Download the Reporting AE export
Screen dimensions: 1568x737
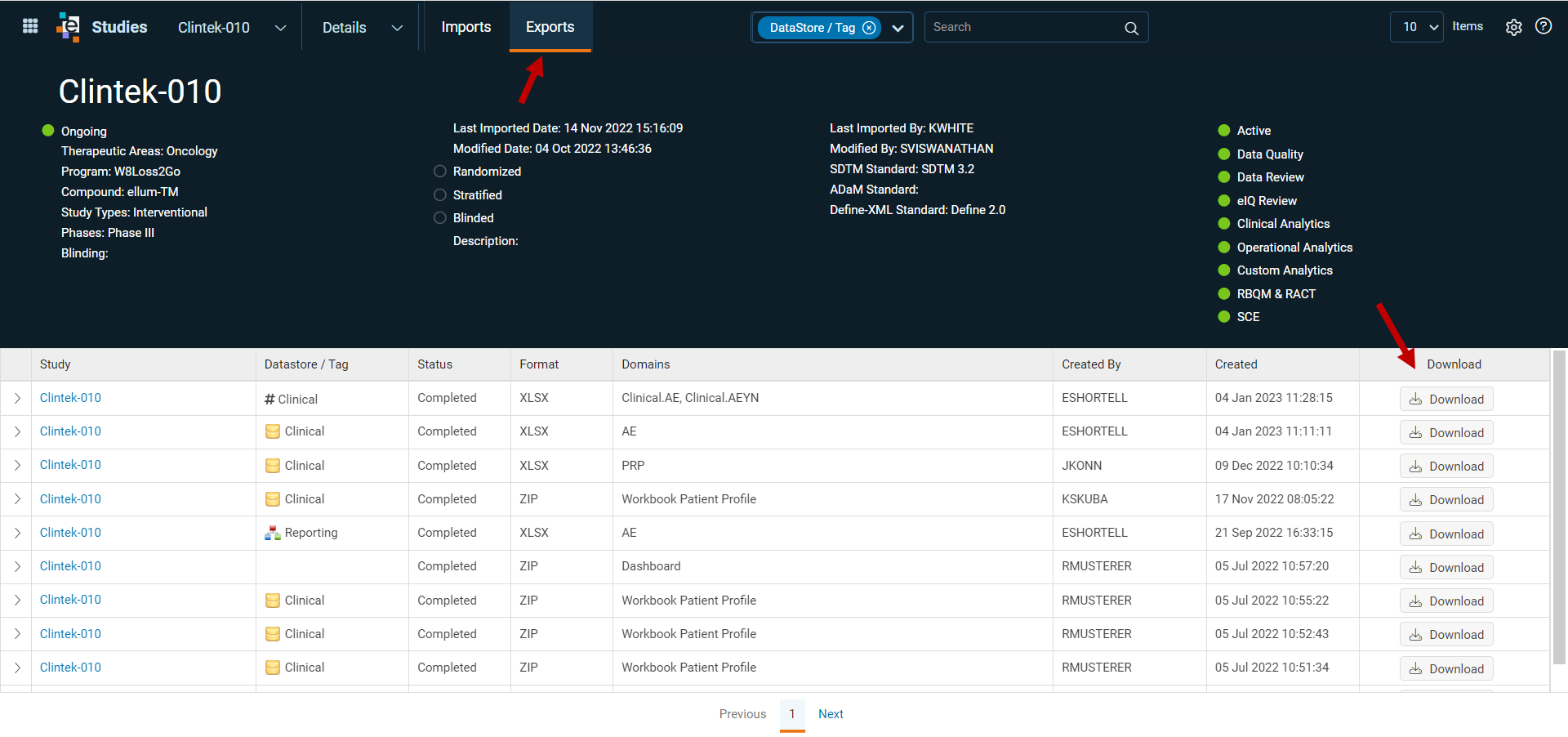tap(1446, 534)
